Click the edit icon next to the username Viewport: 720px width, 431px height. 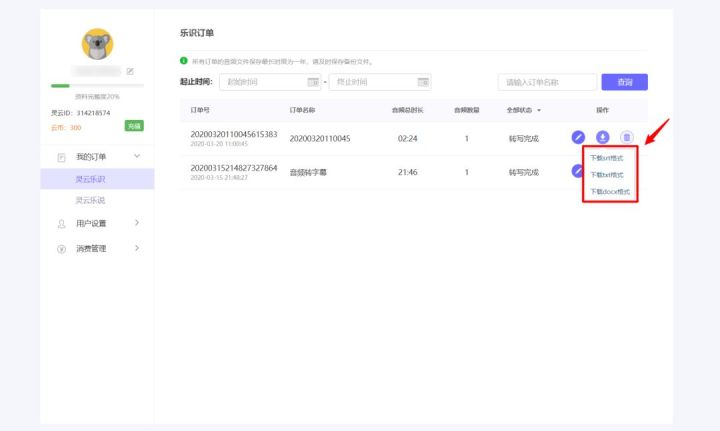point(130,71)
